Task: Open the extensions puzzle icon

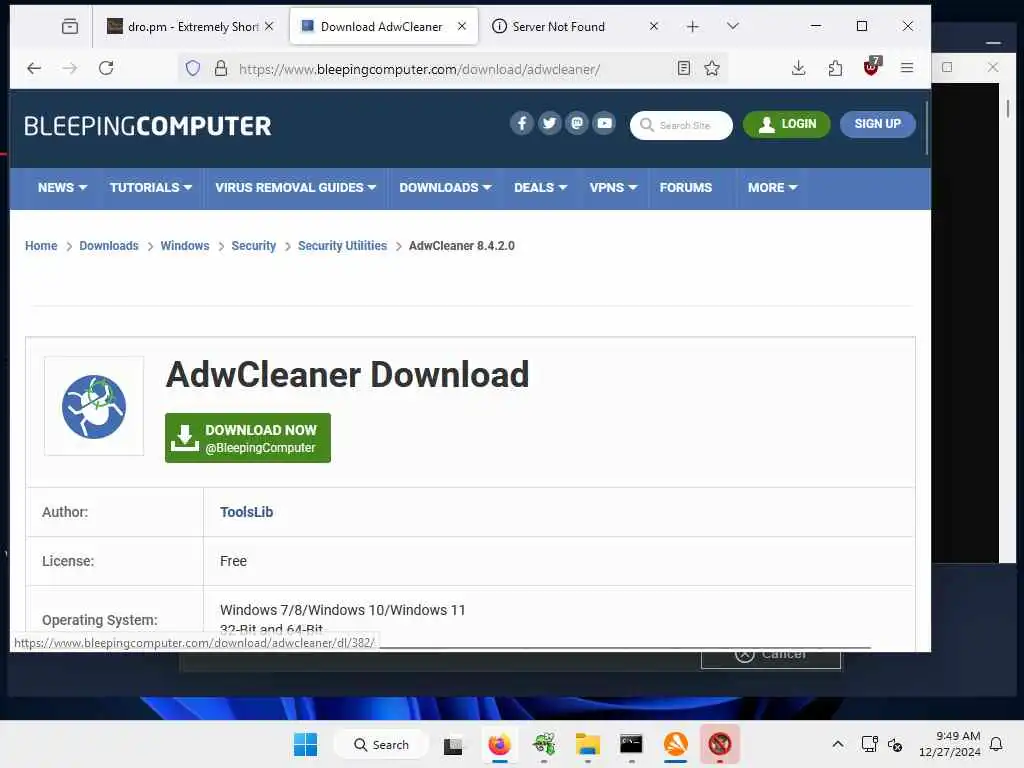Action: click(x=835, y=68)
